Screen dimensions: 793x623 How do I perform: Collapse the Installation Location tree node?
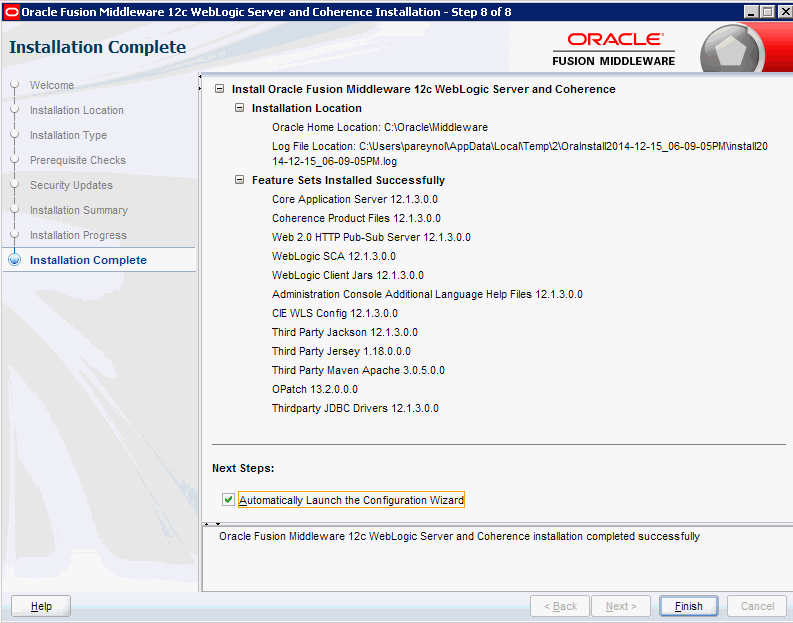240,108
